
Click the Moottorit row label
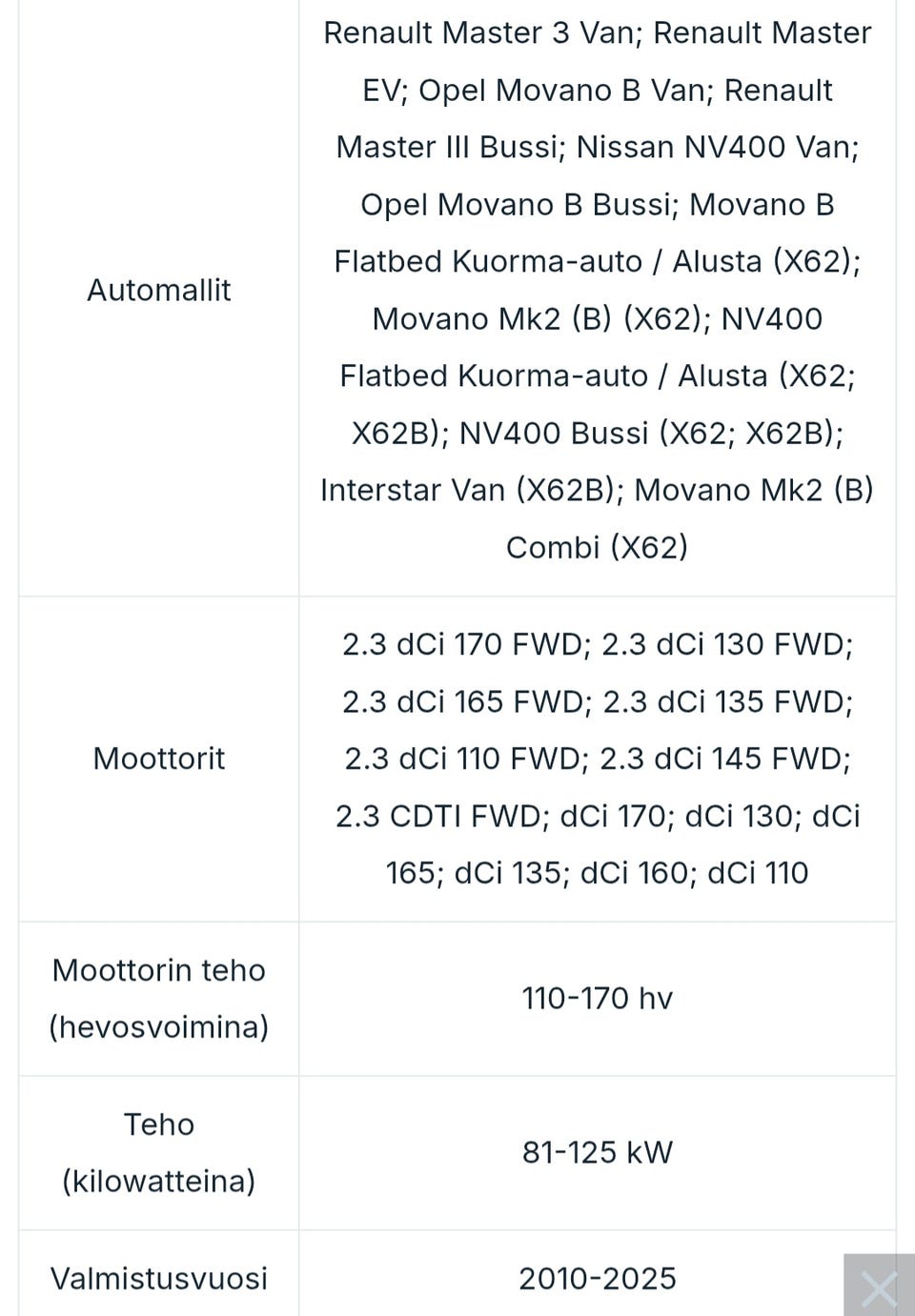click(x=158, y=759)
